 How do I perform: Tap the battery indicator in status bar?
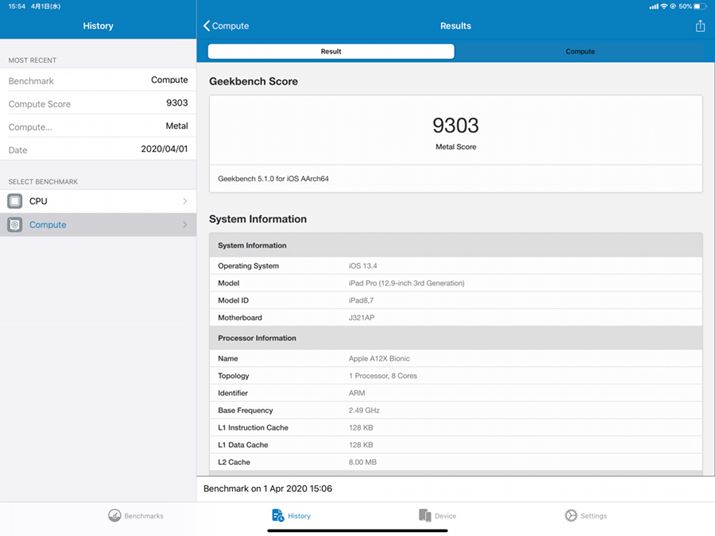(x=701, y=6)
